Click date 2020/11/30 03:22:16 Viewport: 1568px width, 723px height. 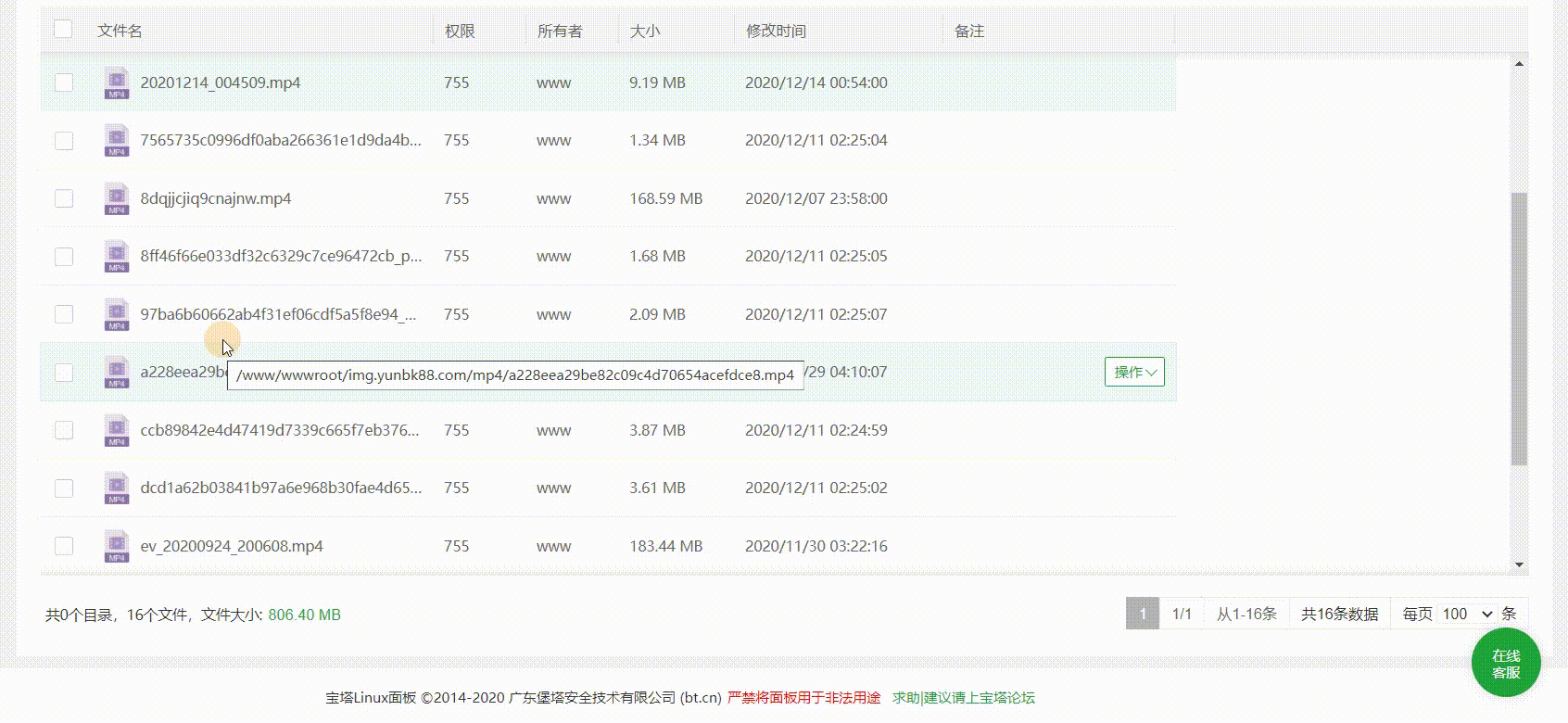816,546
